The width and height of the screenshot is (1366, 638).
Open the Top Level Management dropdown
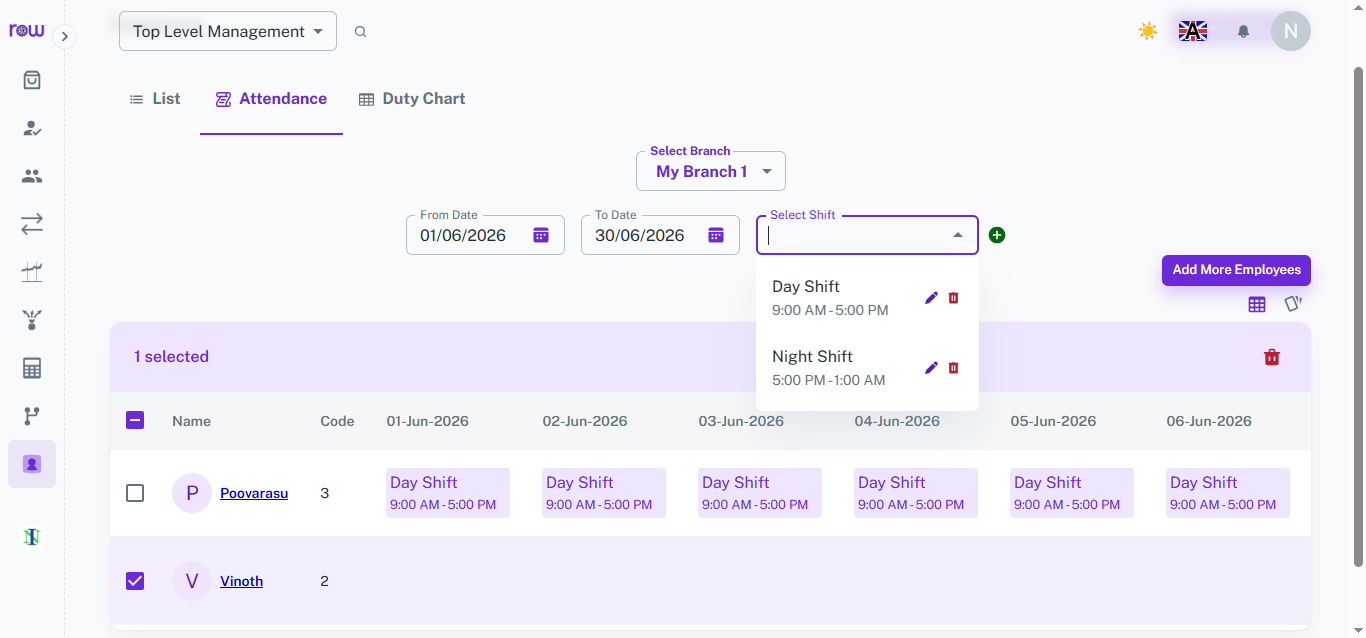228,31
